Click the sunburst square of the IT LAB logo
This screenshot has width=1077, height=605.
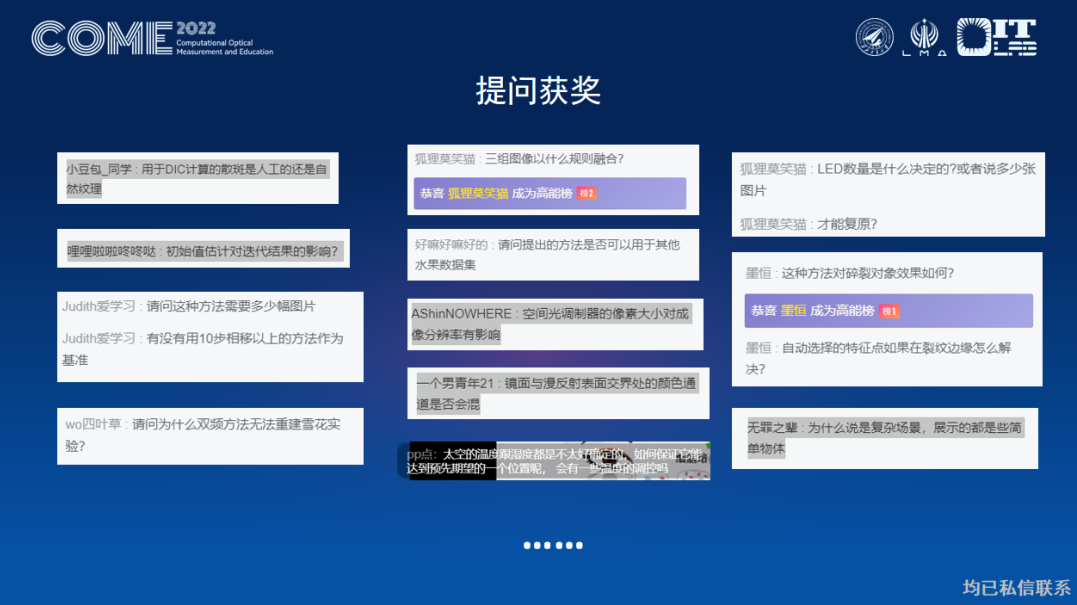pos(975,38)
